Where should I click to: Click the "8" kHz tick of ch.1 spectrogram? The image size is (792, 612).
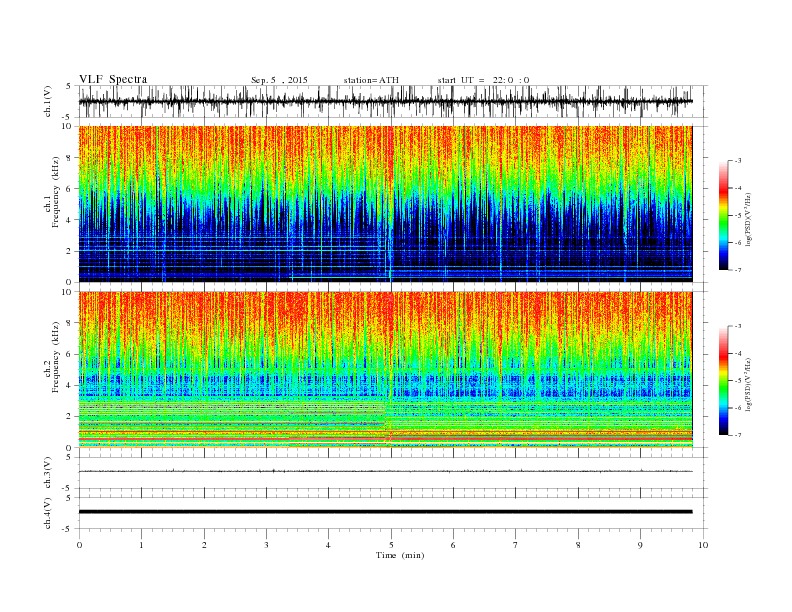[69, 158]
